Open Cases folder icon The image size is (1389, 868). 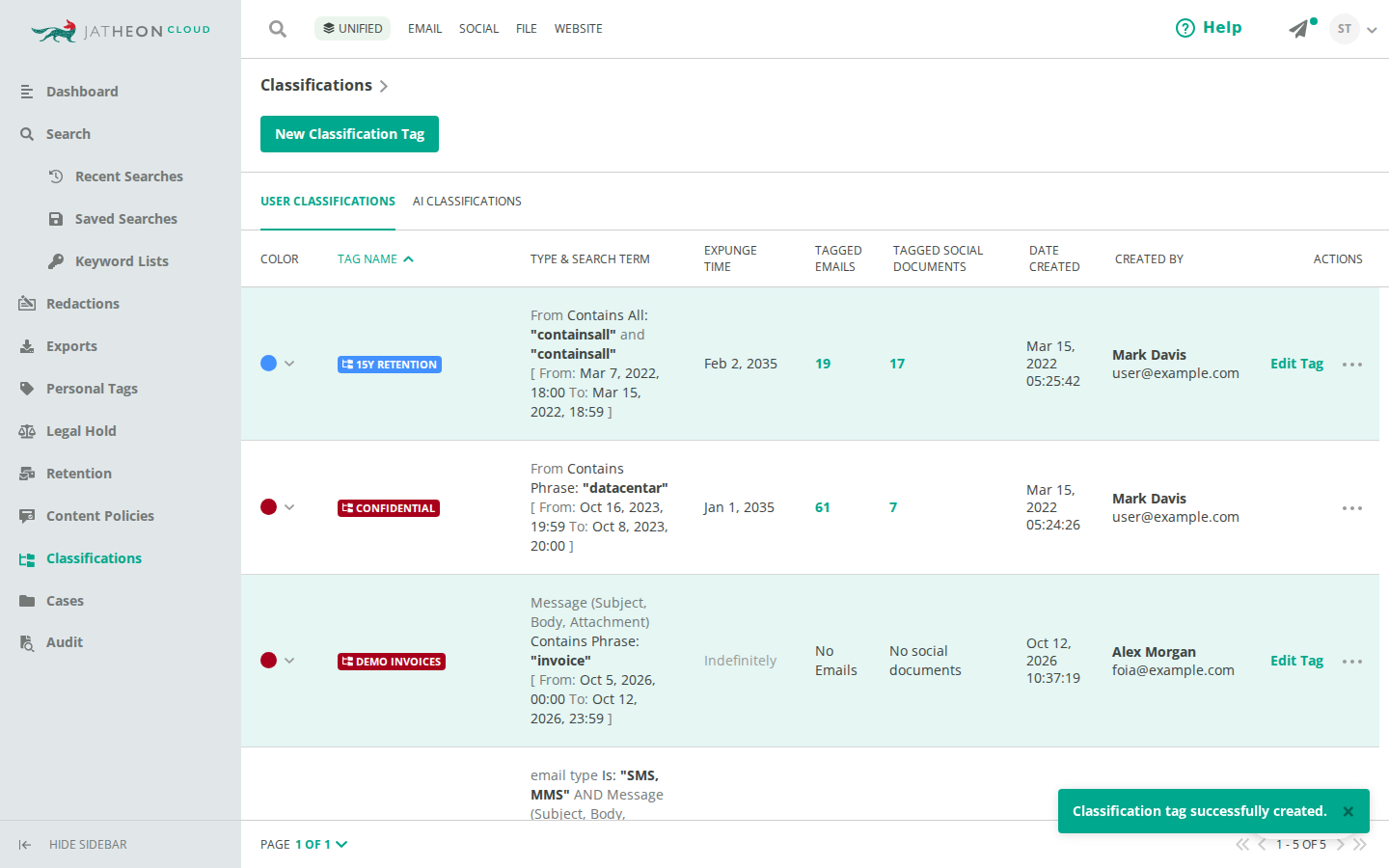[27, 601]
